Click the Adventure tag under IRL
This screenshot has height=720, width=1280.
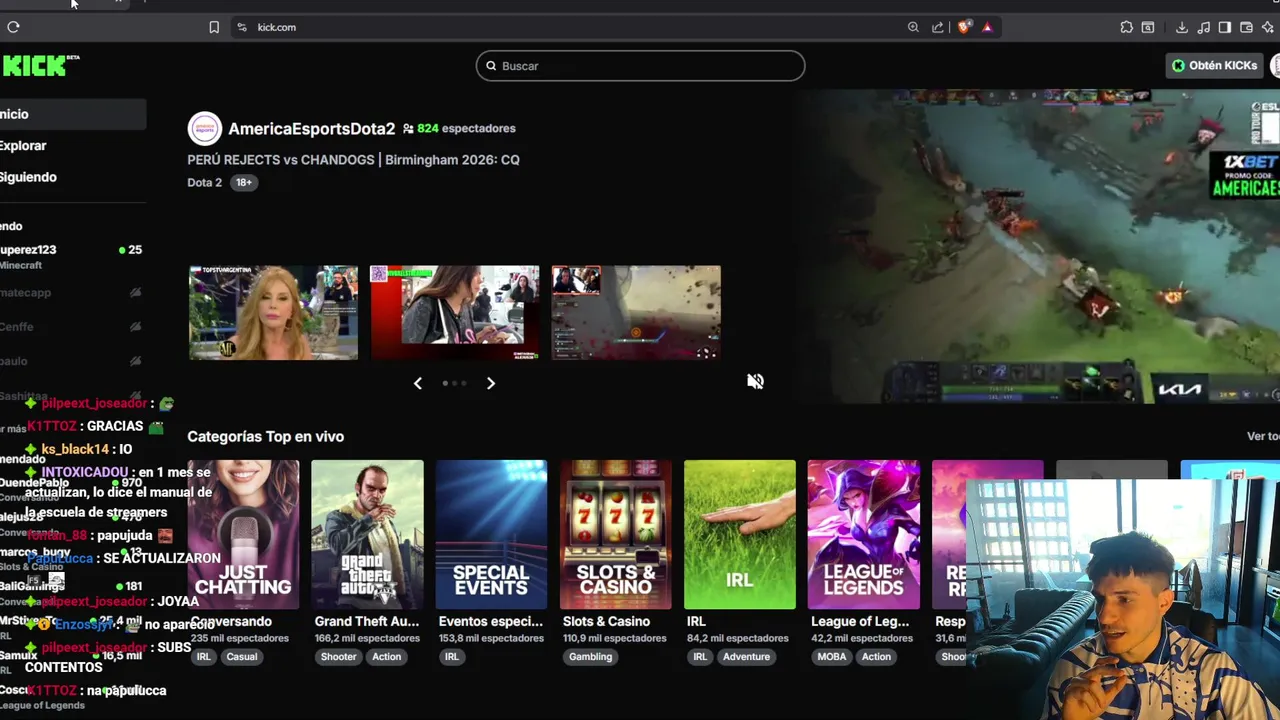click(746, 657)
